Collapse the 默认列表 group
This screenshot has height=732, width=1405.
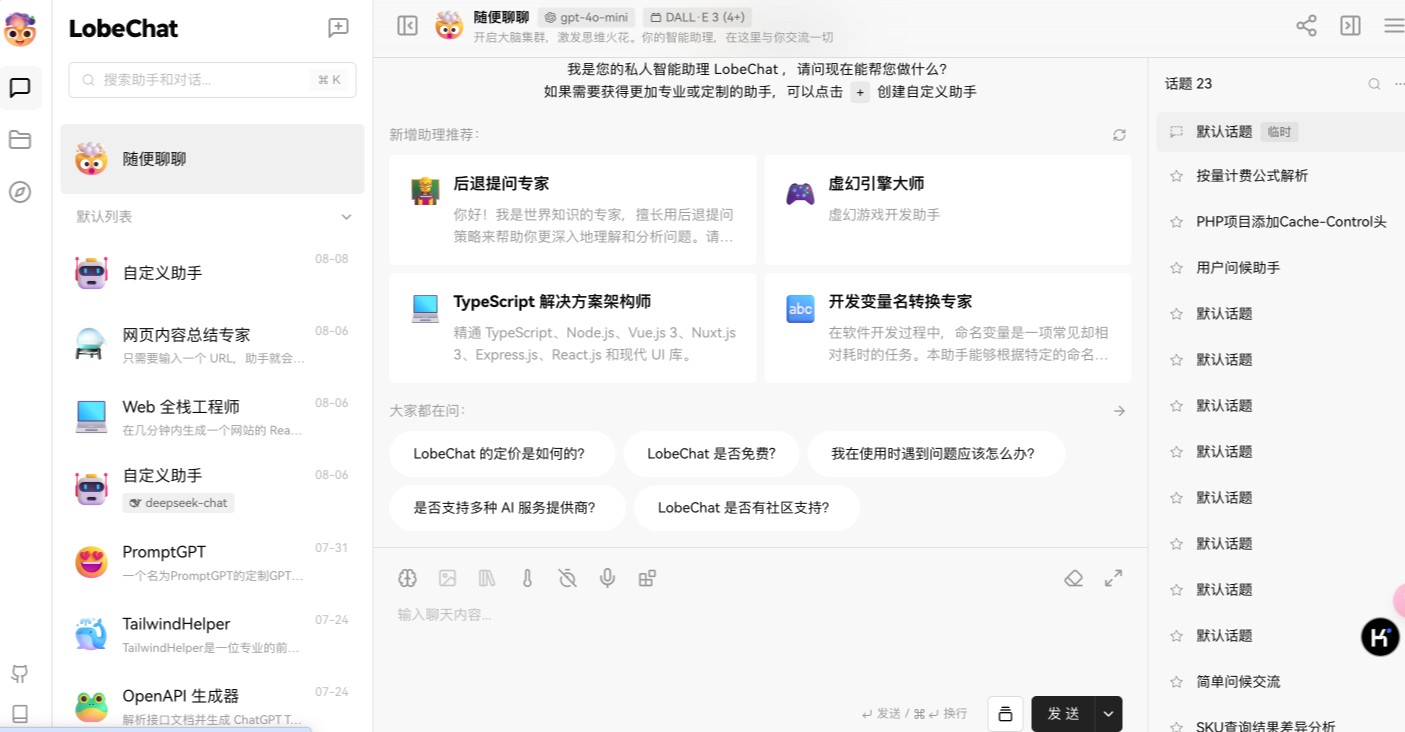pyautogui.click(x=346, y=217)
